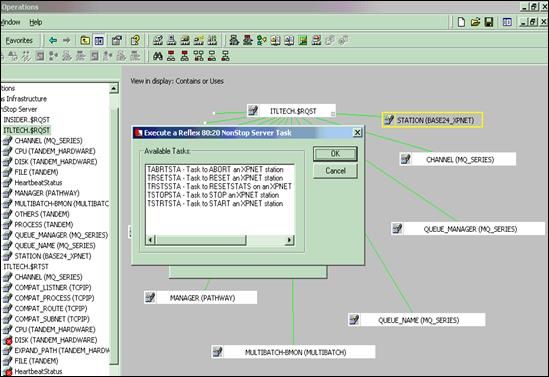Screen dimensions: 549x377
Task: Click the MULTIBATCH-BMON (MULTIBATCH) diagram node
Action: pos(293,352)
